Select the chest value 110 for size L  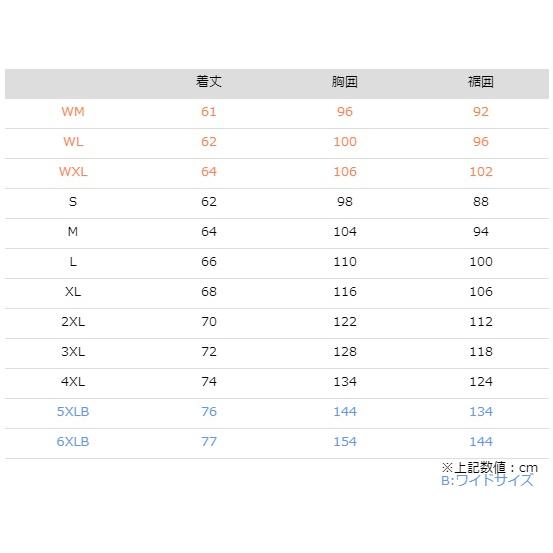[x=345, y=262]
